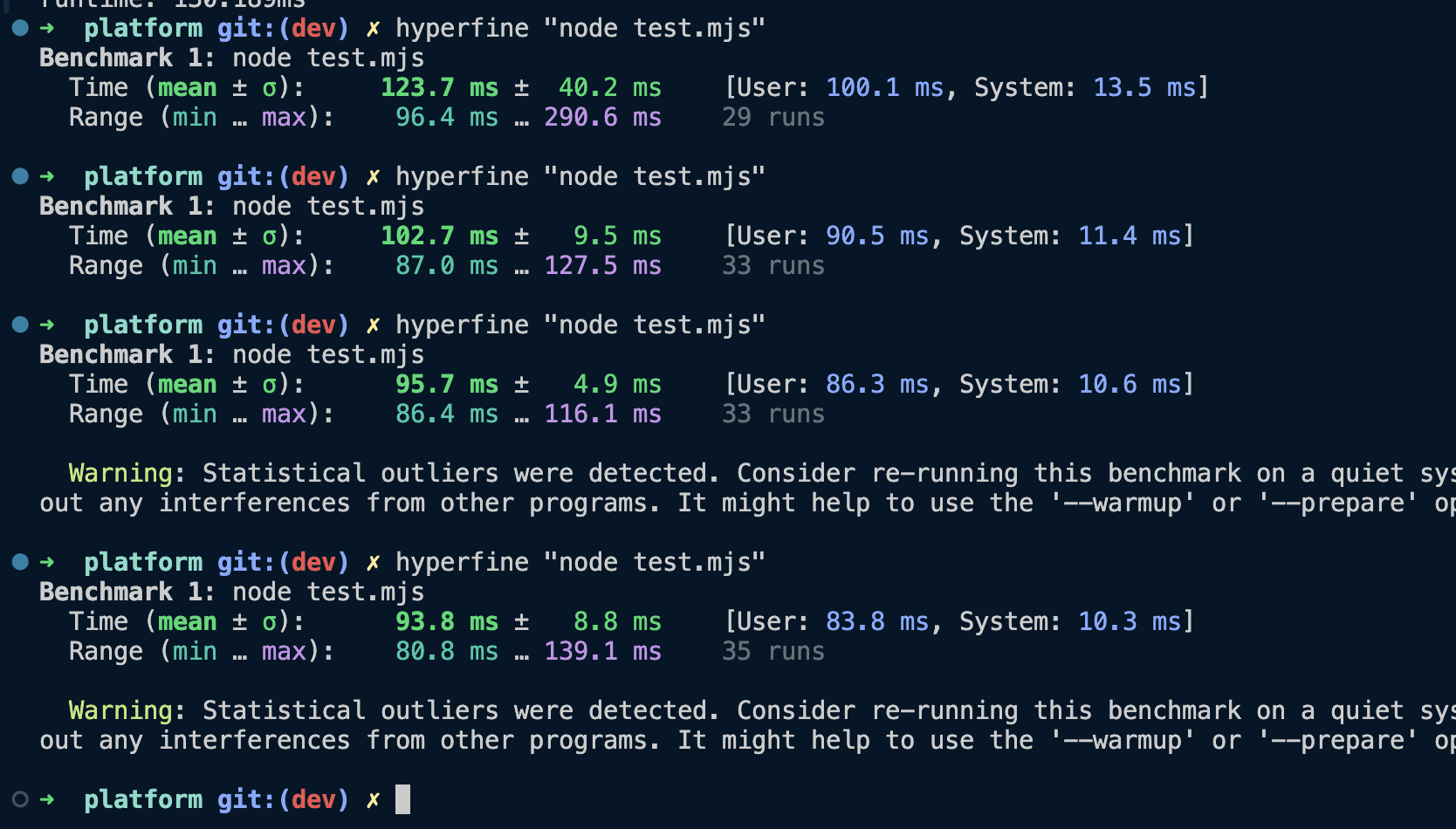Click "git:(dev)" on the empty prompt line

pos(282,799)
